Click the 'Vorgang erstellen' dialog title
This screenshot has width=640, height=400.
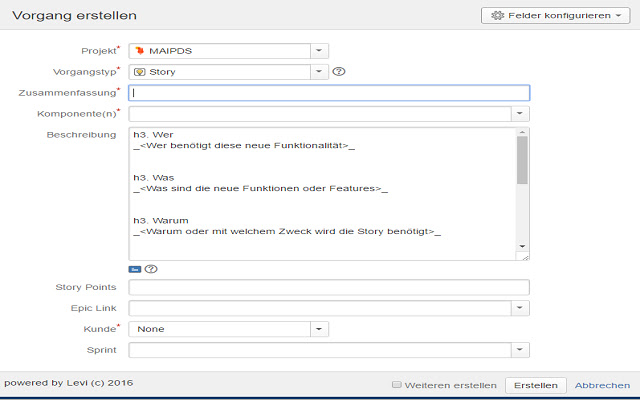point(75,16)
